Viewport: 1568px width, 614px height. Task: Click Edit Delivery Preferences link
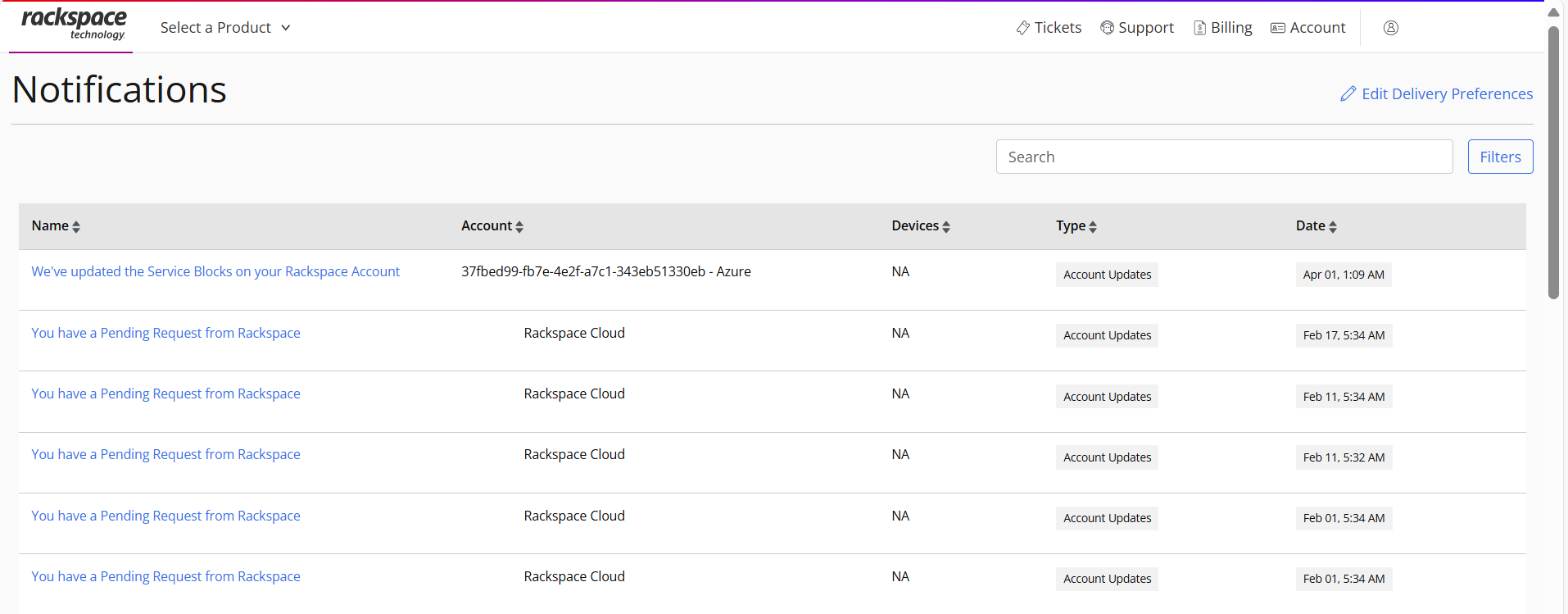tap(1436, 94)
